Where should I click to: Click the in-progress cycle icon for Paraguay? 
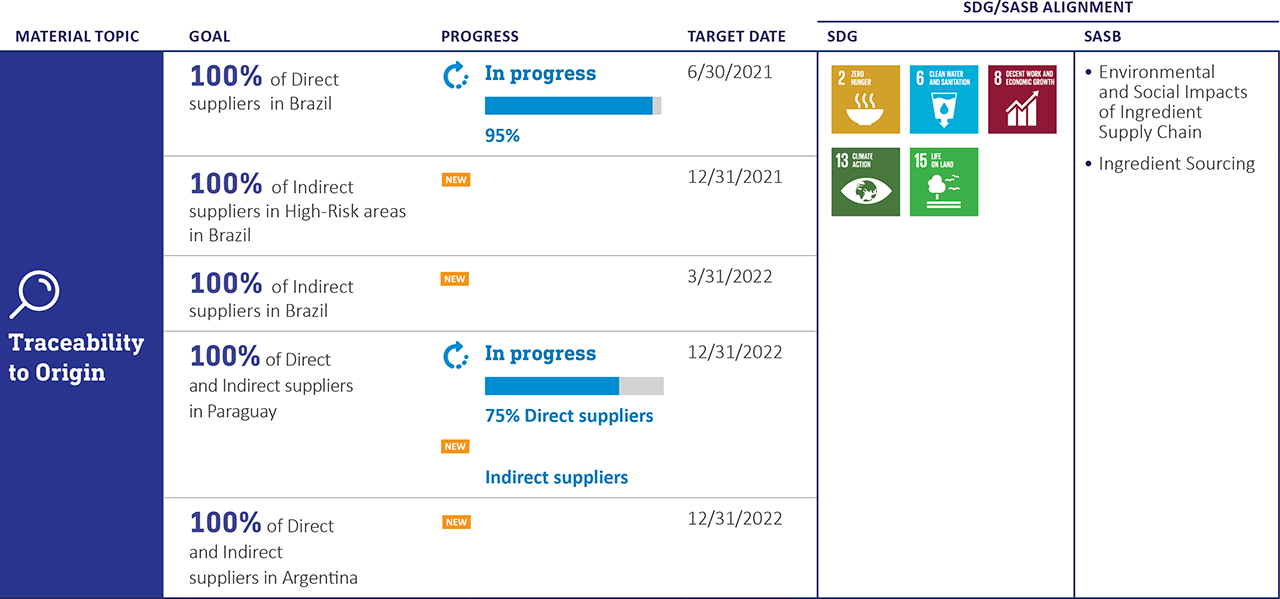[455, 355]
